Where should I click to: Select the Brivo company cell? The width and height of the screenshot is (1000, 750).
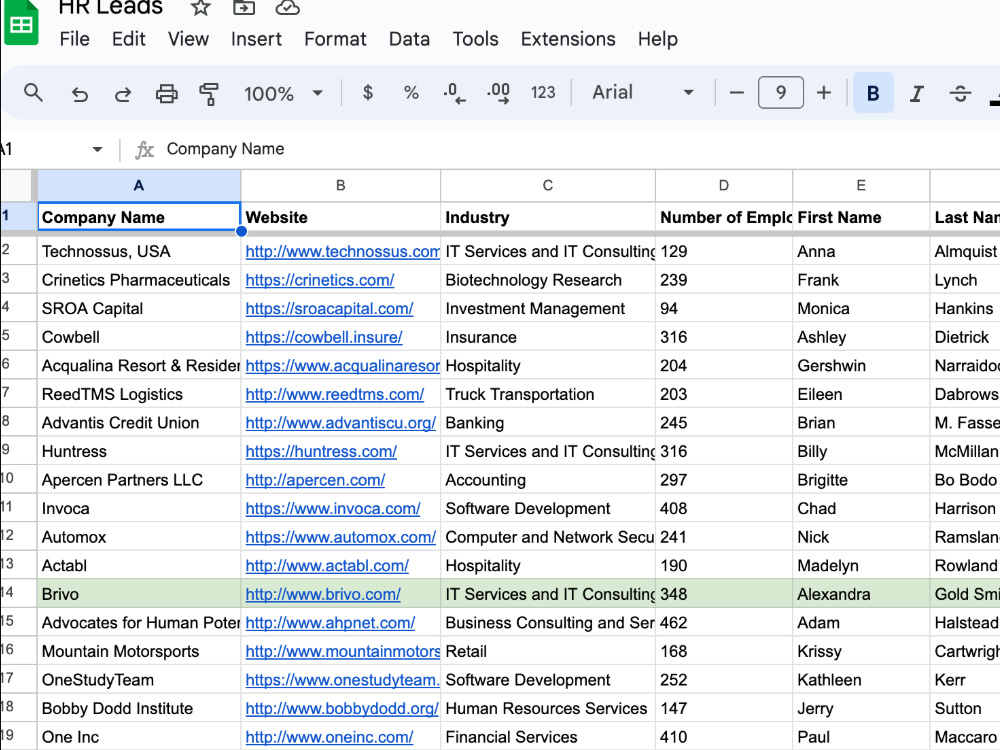139,594
